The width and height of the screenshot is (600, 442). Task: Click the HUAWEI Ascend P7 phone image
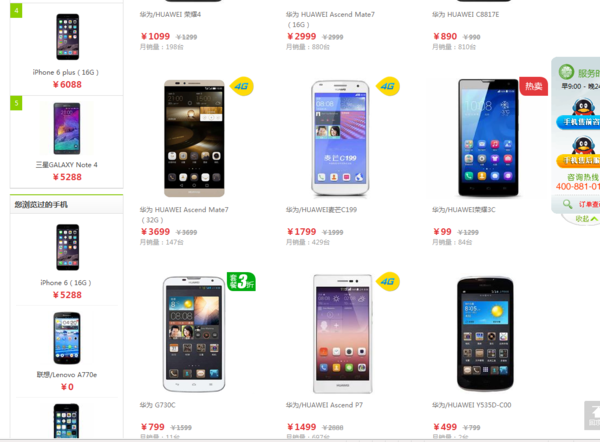point(342,334)
